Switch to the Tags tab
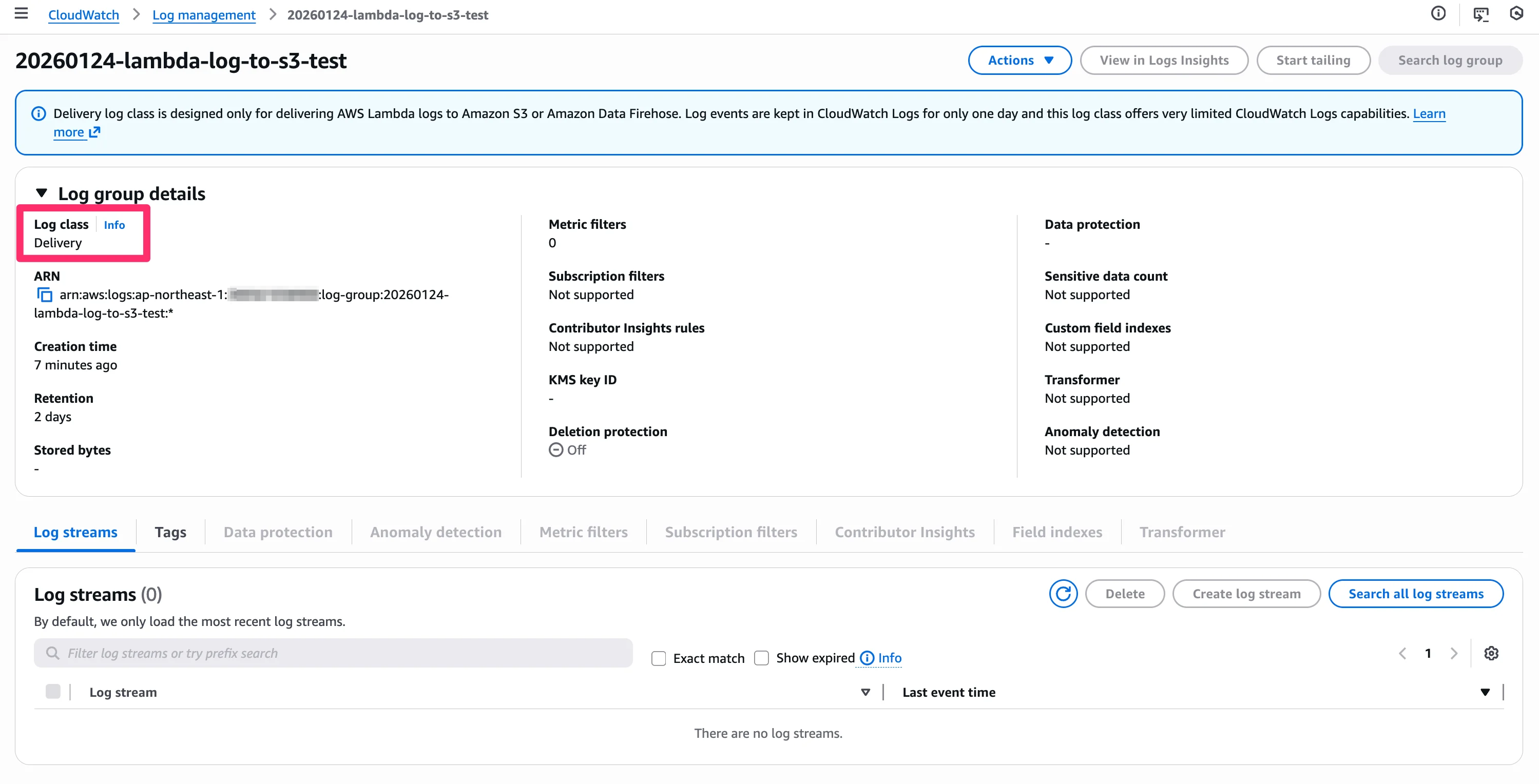 coord(170,532)
